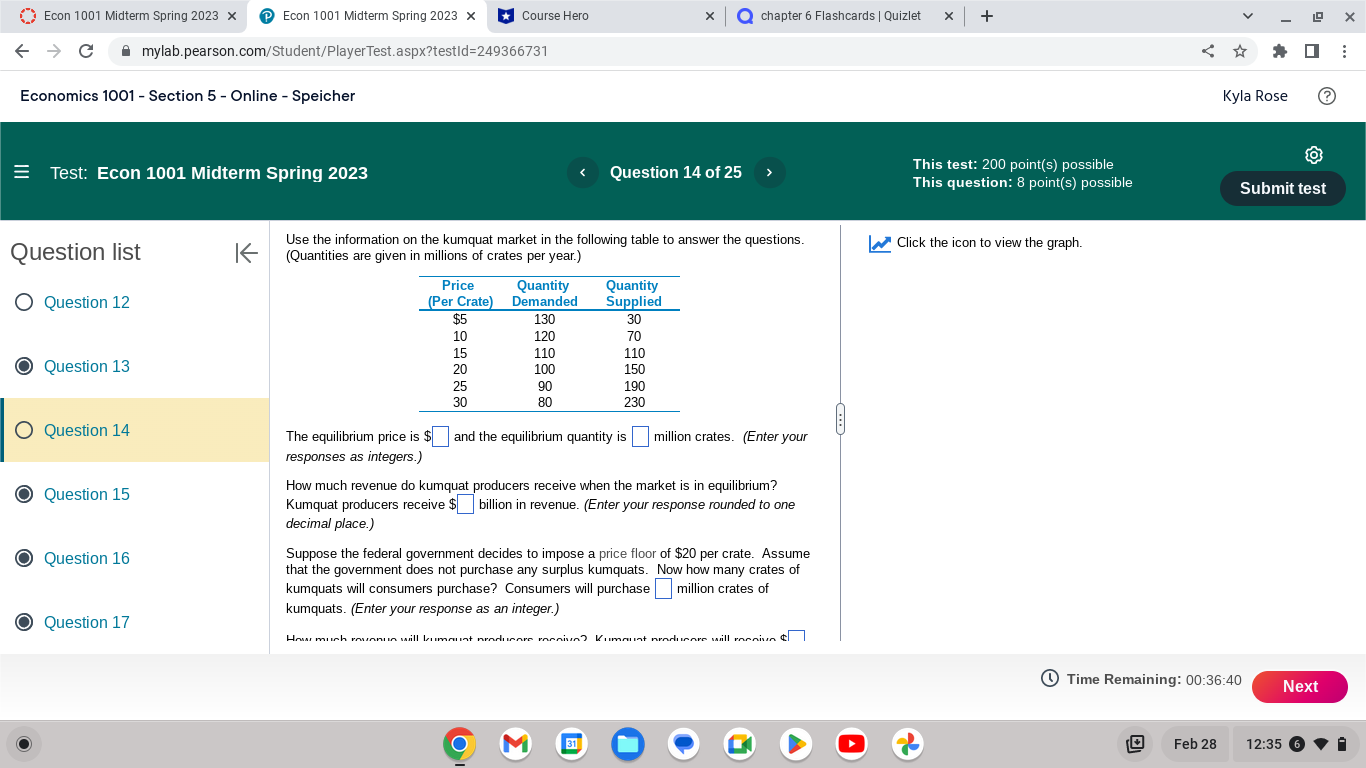This screenshot has width=1366, height=768.
Task: Select Question 15 radio circle
Action: point(23,494)
